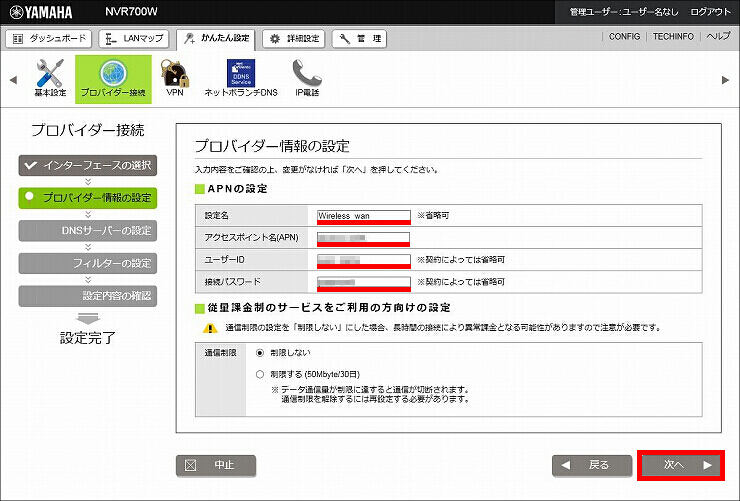
Task: Select 設定内容の確認 step
Action: point(88,296)
